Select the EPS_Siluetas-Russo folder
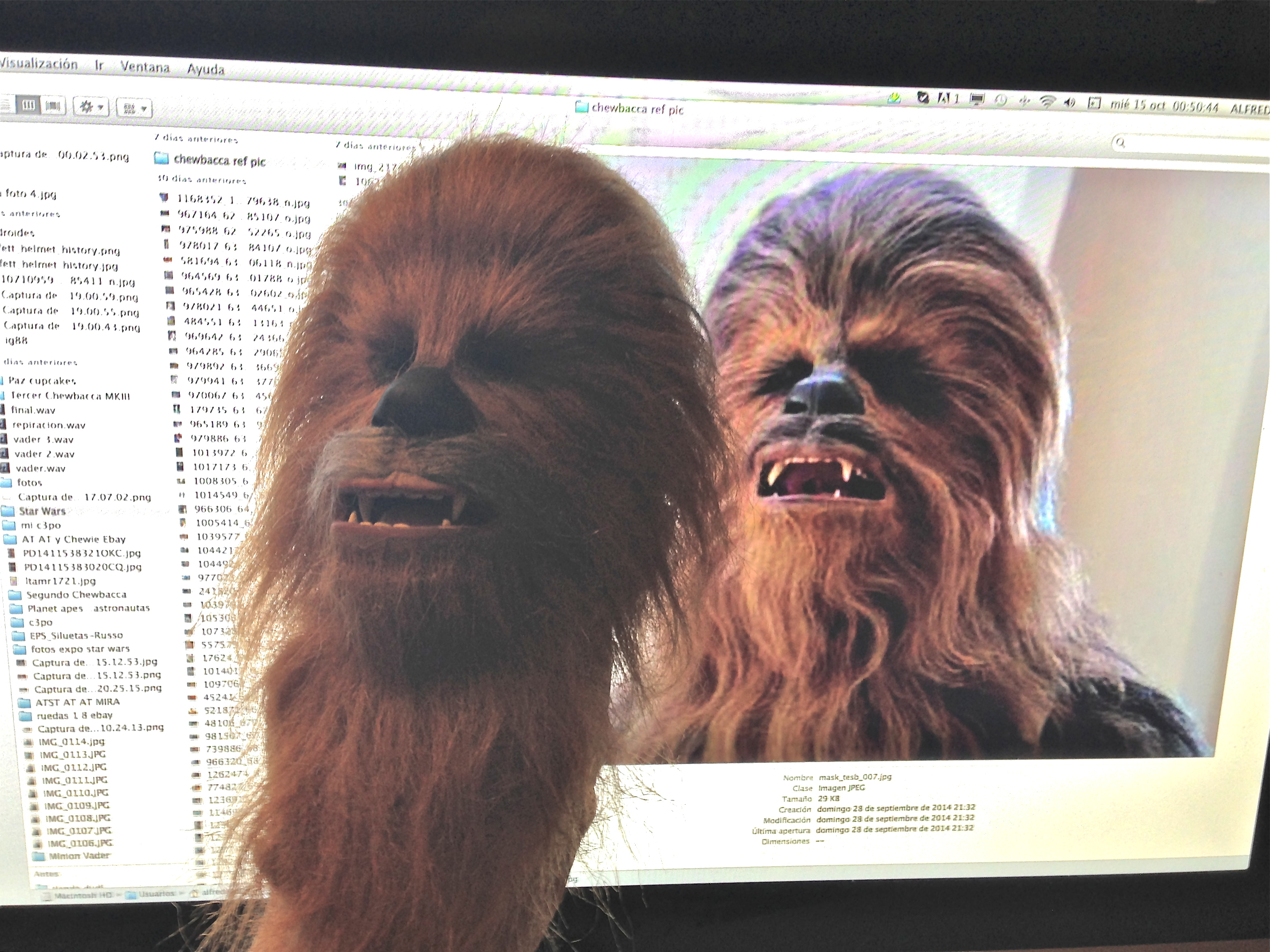1270x952 pixels. (x=68, y=636)
